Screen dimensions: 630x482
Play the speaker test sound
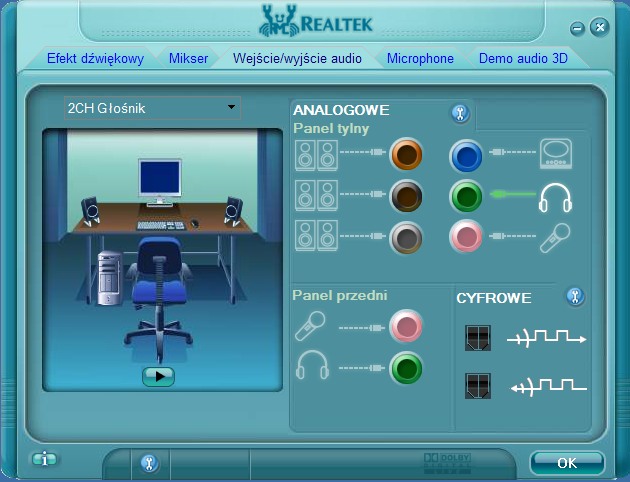(x=158, y=377)
